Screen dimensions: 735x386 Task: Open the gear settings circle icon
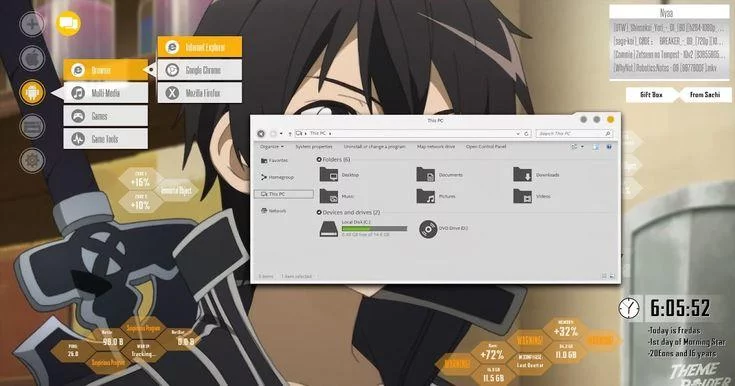click(32, 160)
